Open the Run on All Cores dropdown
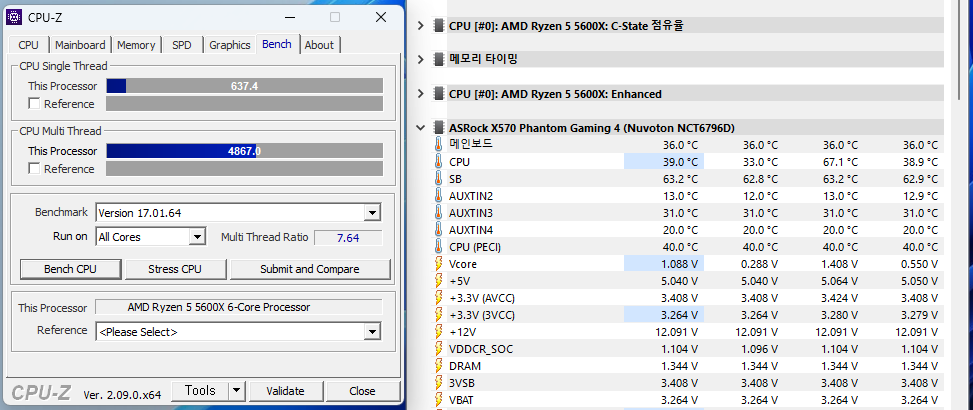 pos(197,237)
